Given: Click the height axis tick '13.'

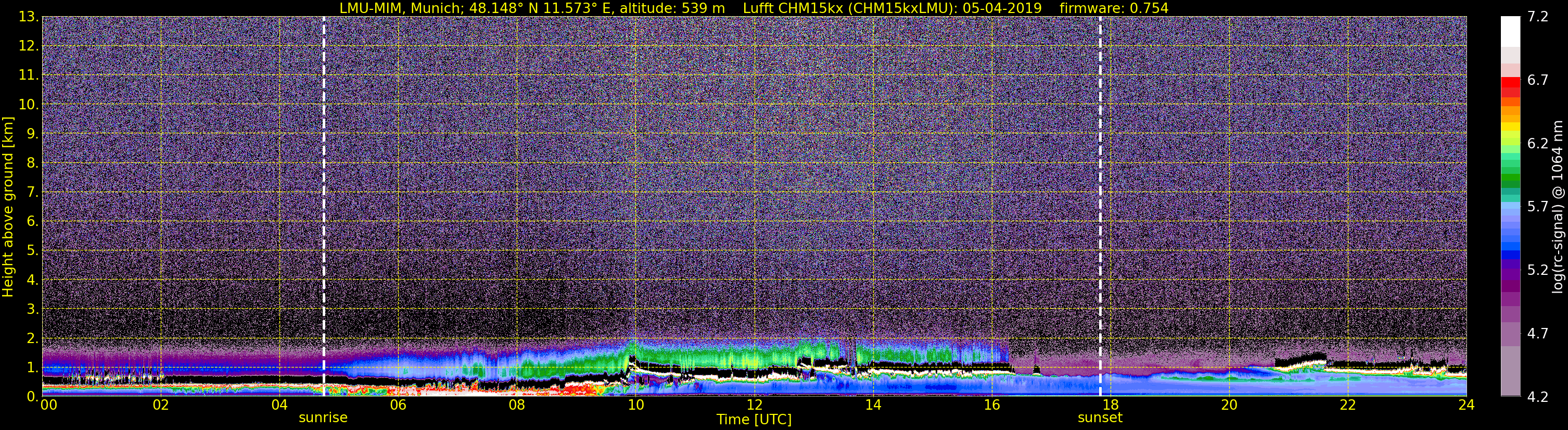Looking at the screenshot, I should coord(29,17).
